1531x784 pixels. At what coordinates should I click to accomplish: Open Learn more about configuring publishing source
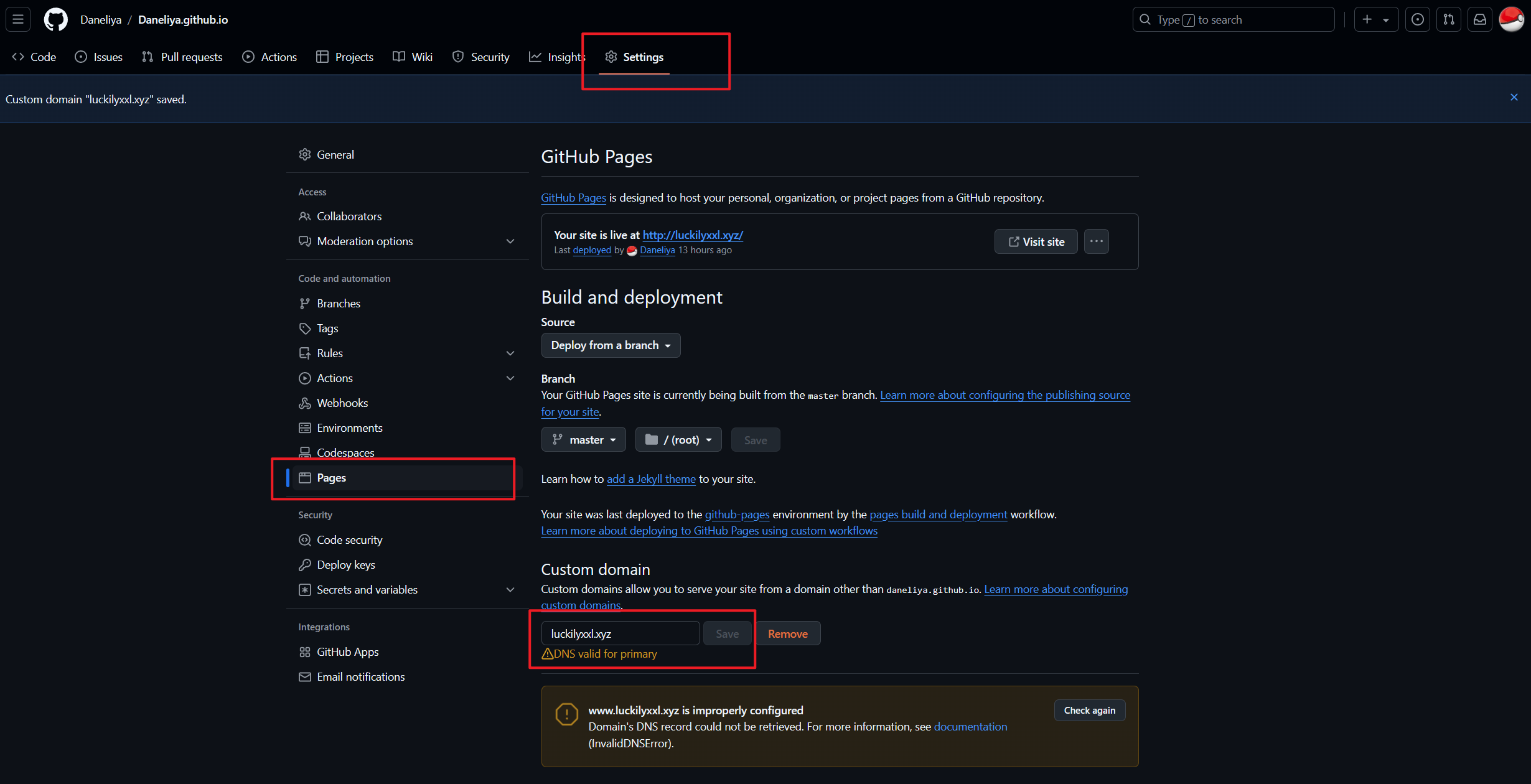[x=1005, y=394]
